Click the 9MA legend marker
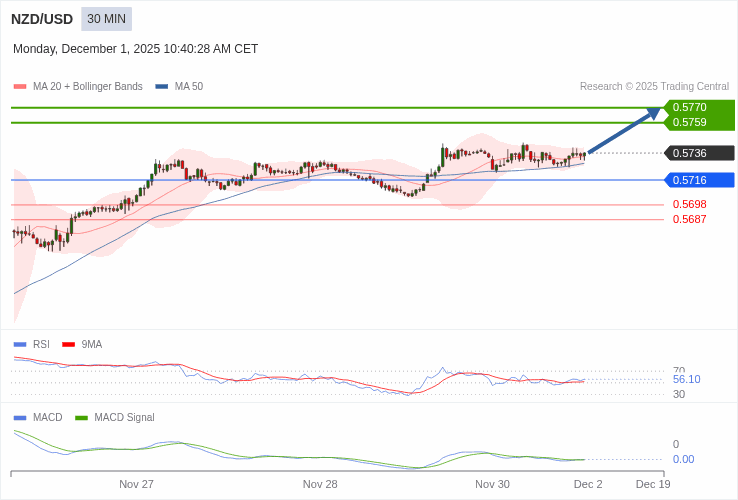This screenshot has width=738, height=500. click(x=68, y=345)
